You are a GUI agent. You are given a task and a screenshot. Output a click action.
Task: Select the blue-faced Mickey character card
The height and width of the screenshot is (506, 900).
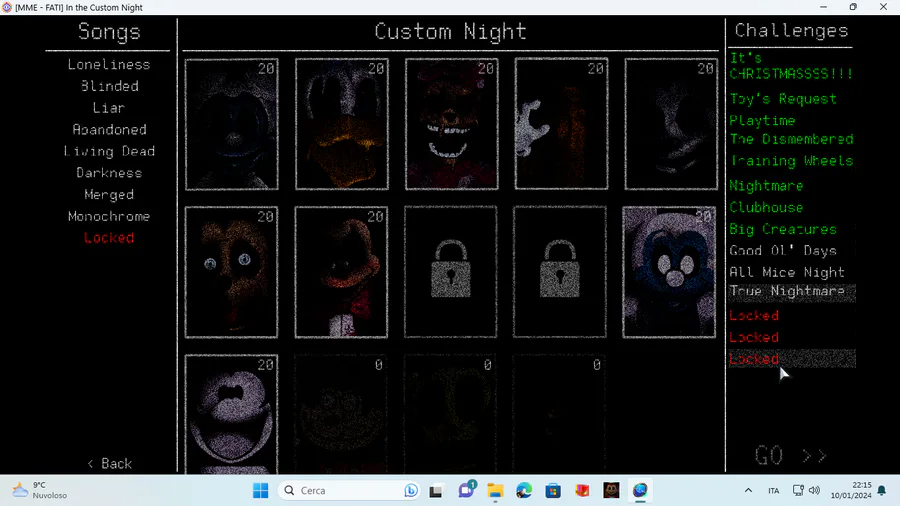(669, 272)
